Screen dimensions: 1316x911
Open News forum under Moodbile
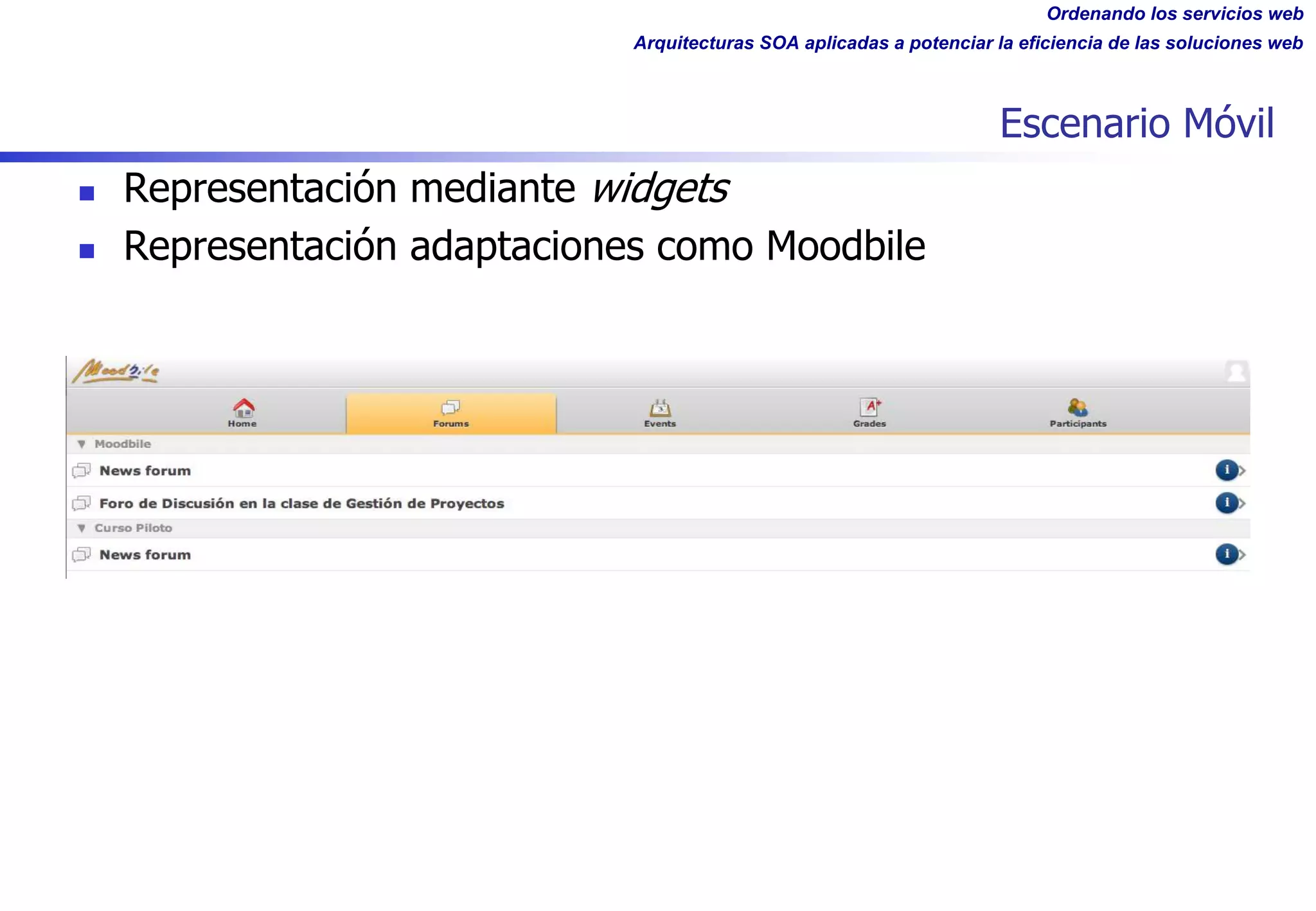[x=658, y=470]
